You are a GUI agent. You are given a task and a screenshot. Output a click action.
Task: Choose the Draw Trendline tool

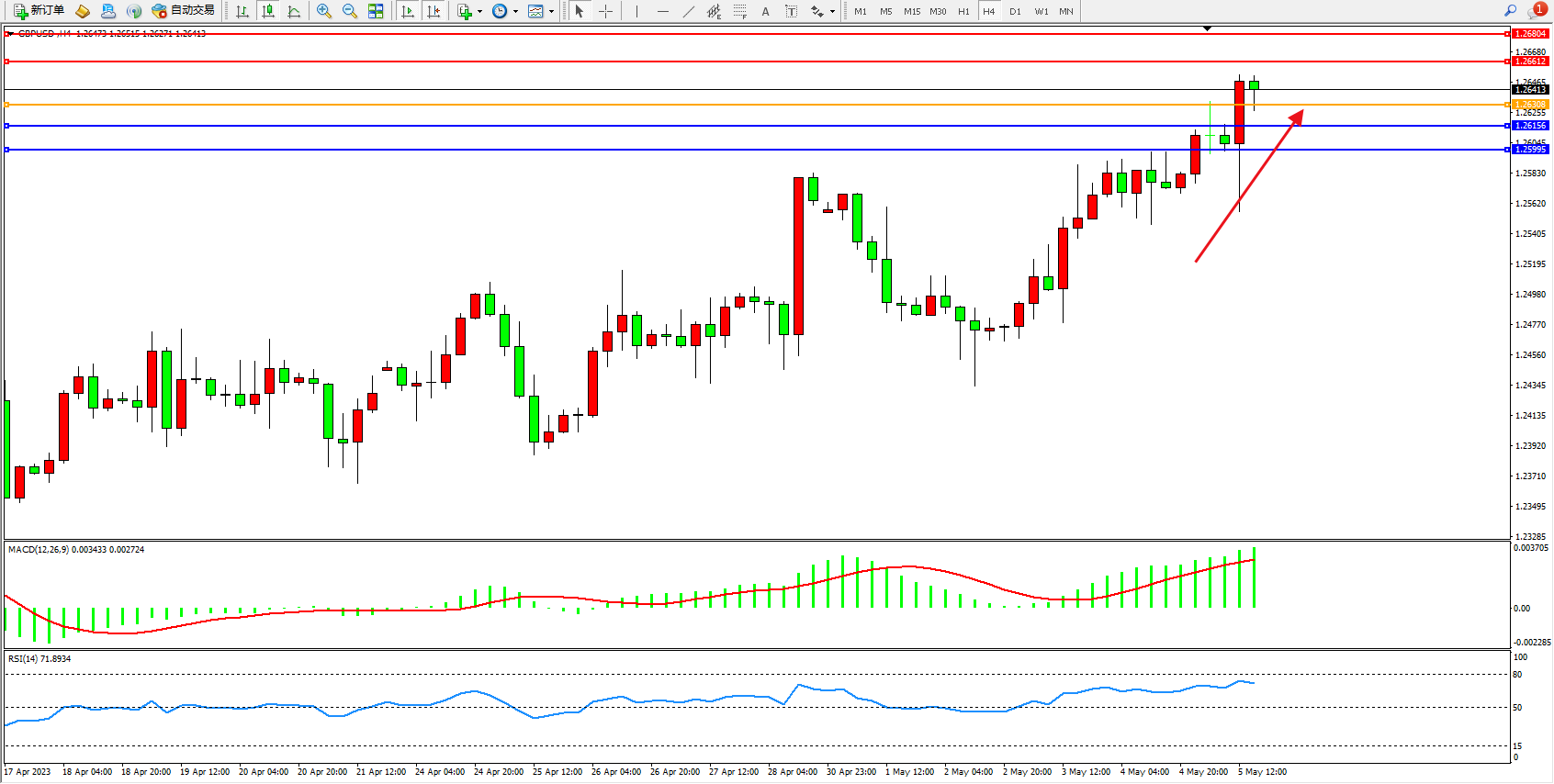click(689, 11)
